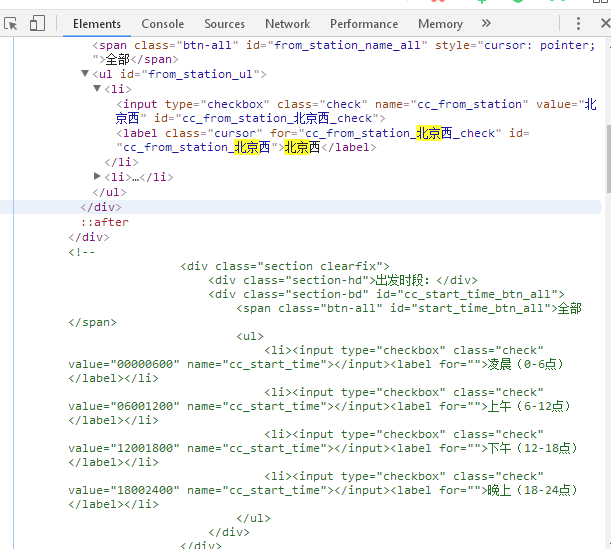611x549 pixels.
Task: Switch to the Elements tab
Action: pos(97,24)
